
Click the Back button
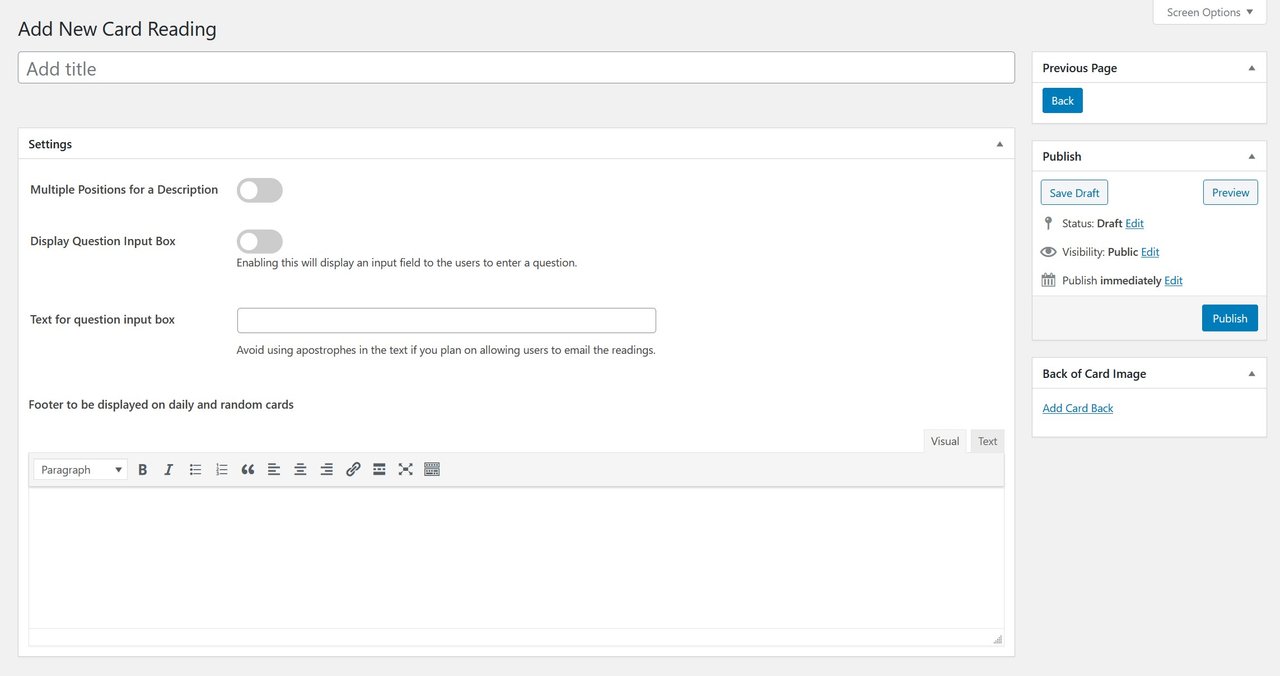[1062, 101]
